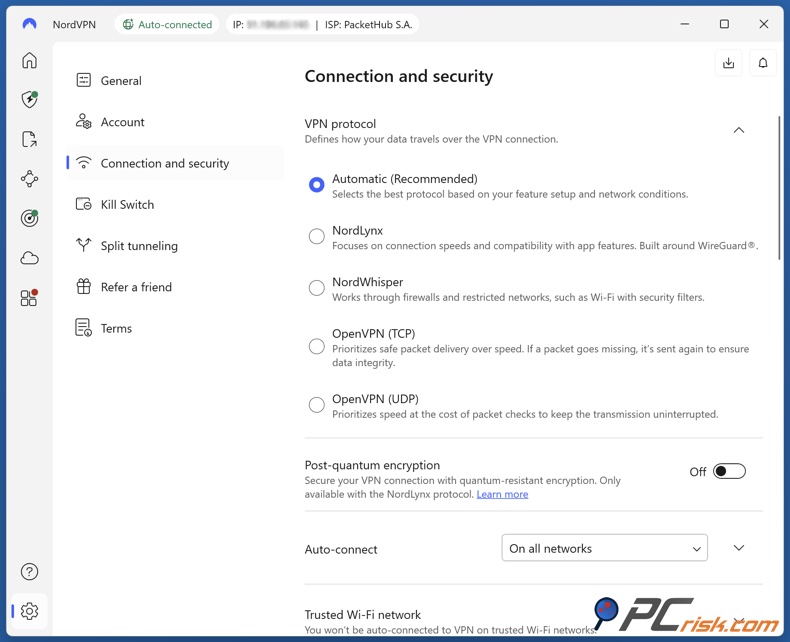Open the Home icon in sidebar
This screenshot has height=642, width=790.
[30, 61]
